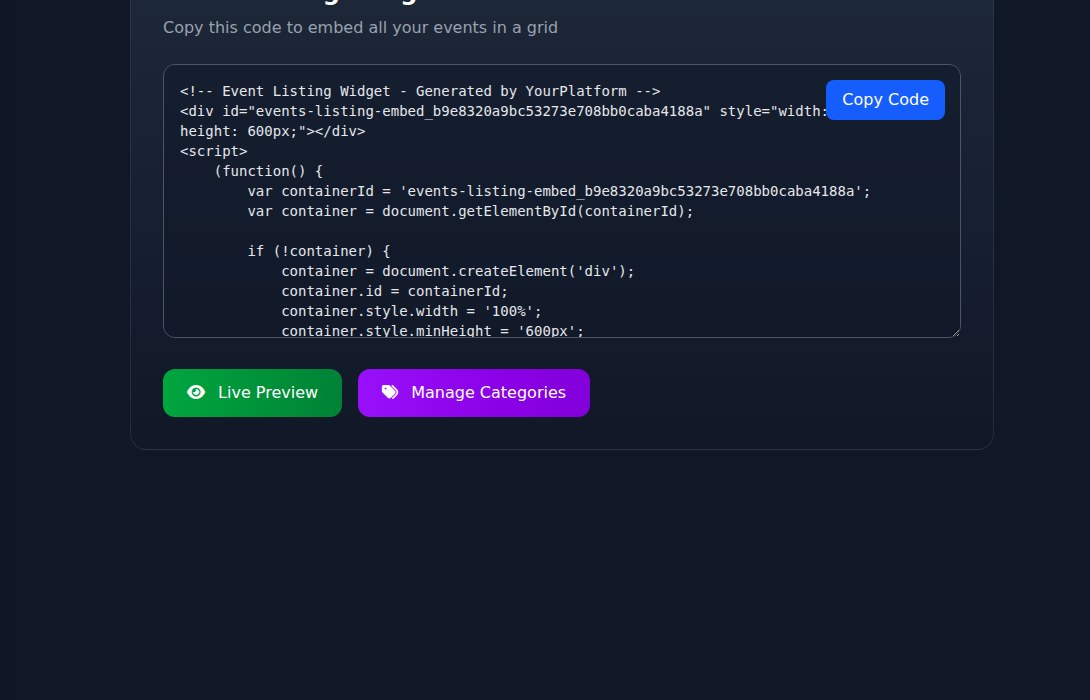
Task: Click the "container.style.width = '100%'" line
Action: click(412, 311)
